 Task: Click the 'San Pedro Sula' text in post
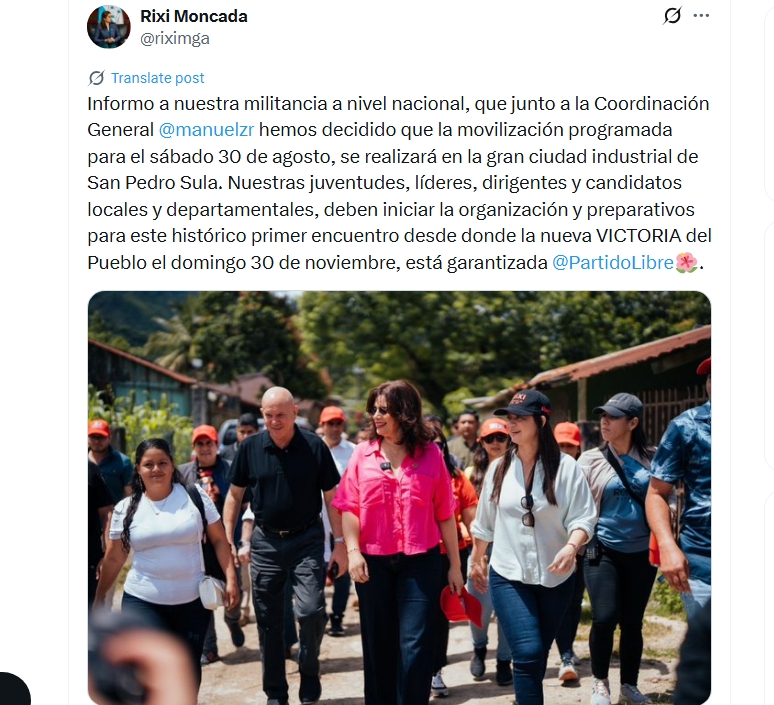click(x=153, y=183)
